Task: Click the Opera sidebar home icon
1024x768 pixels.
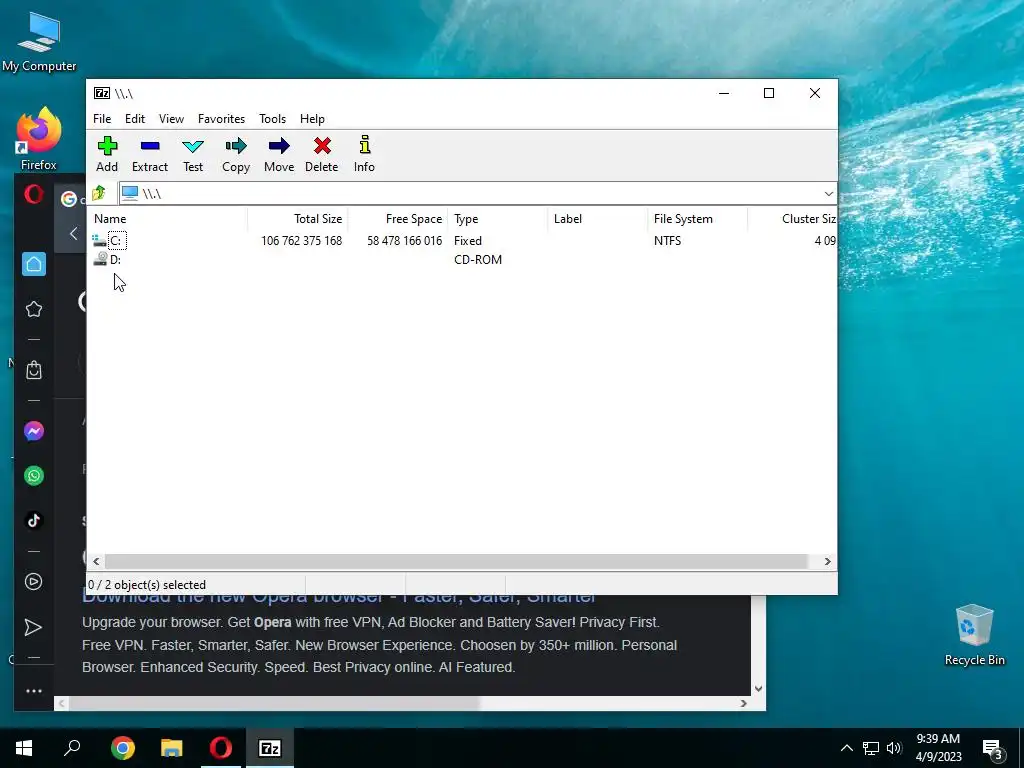Action: [x=34, y=264]
